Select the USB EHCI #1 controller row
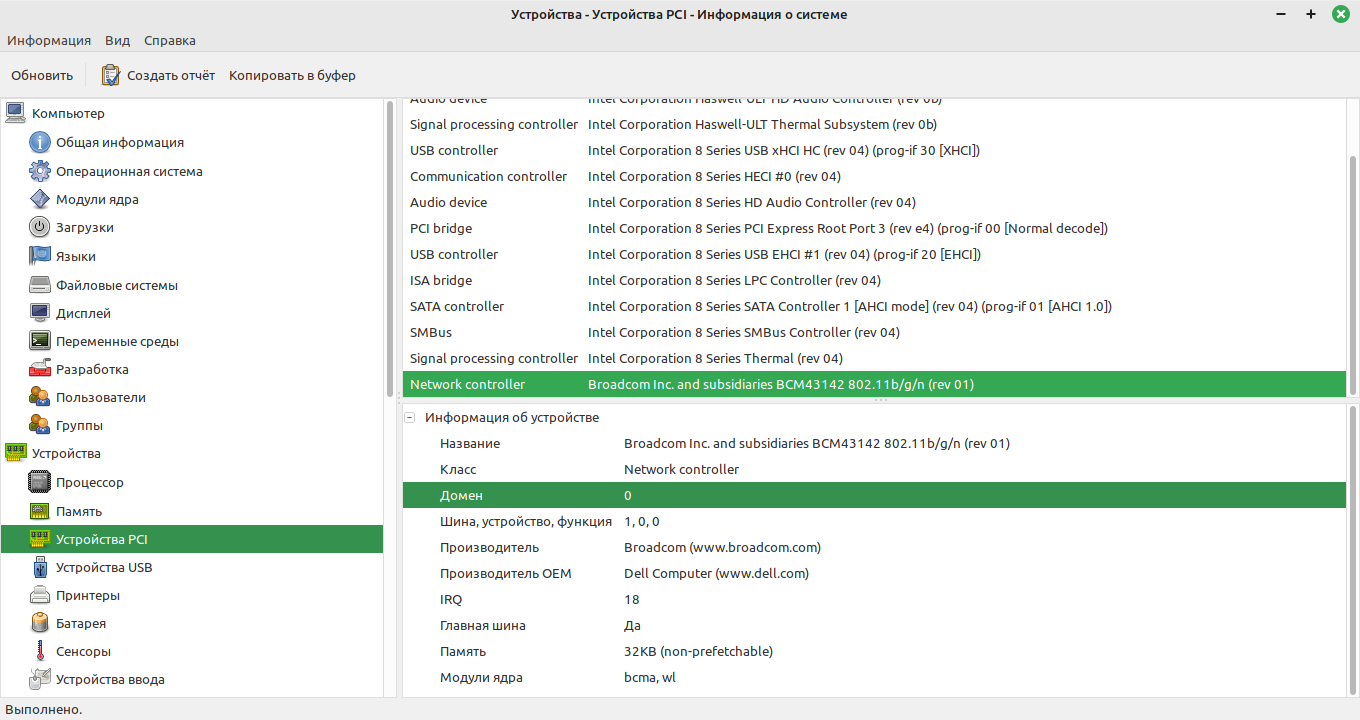Image resolution: width=1360 pixels, height=720 pixels. [x=874, y=254]
